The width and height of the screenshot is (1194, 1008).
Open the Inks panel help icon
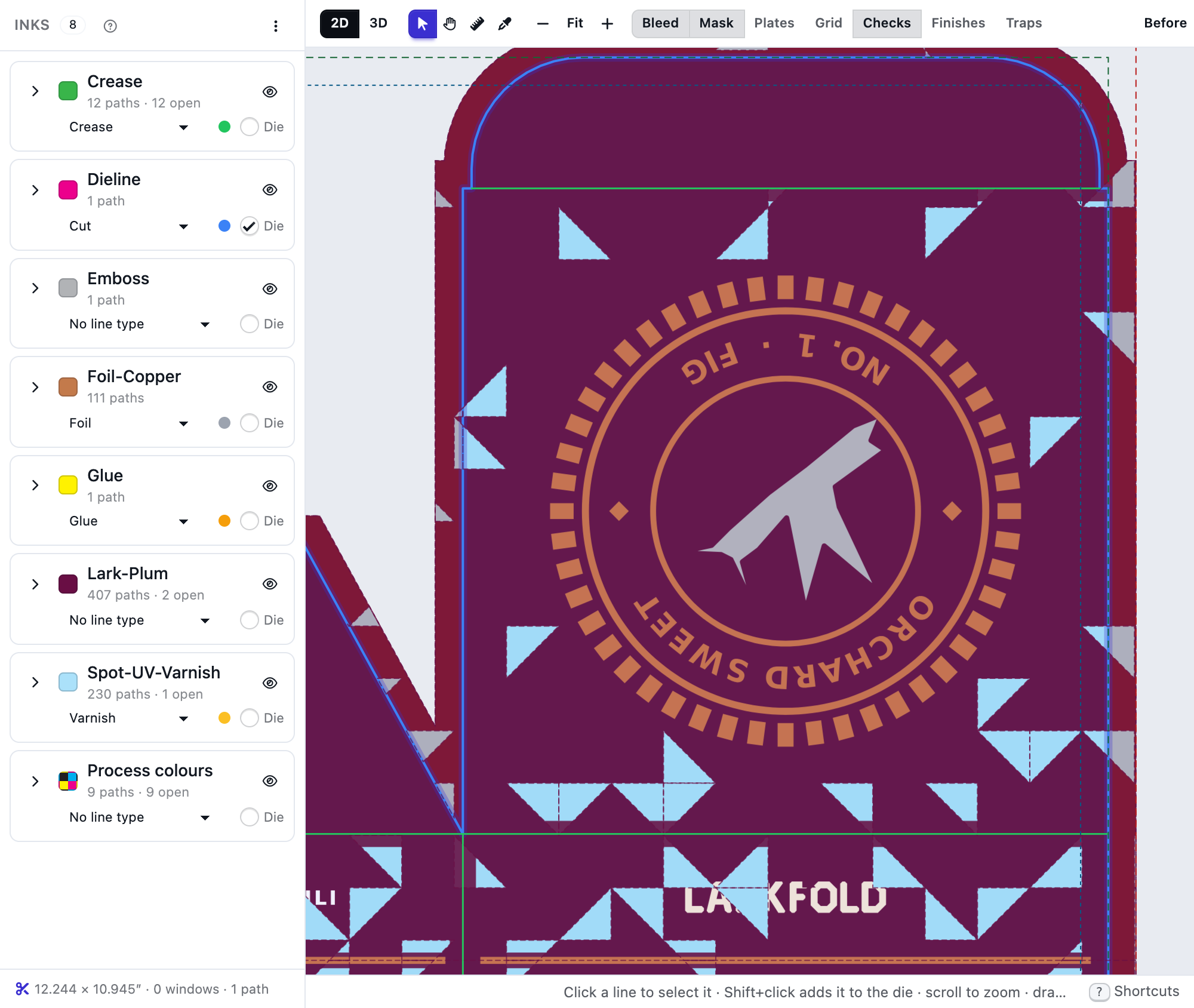pos(110,26)
